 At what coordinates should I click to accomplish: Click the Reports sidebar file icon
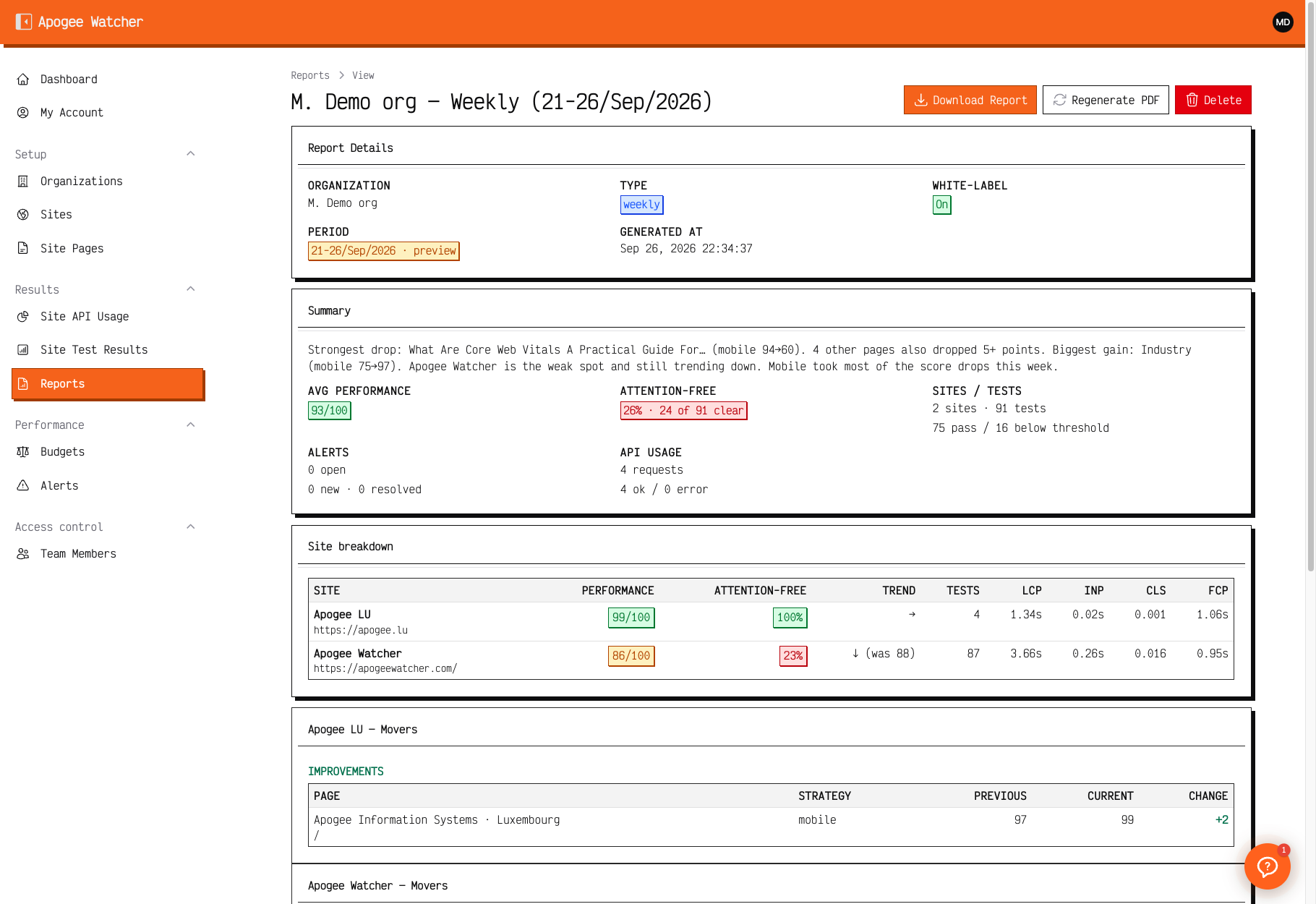point(23,383)
